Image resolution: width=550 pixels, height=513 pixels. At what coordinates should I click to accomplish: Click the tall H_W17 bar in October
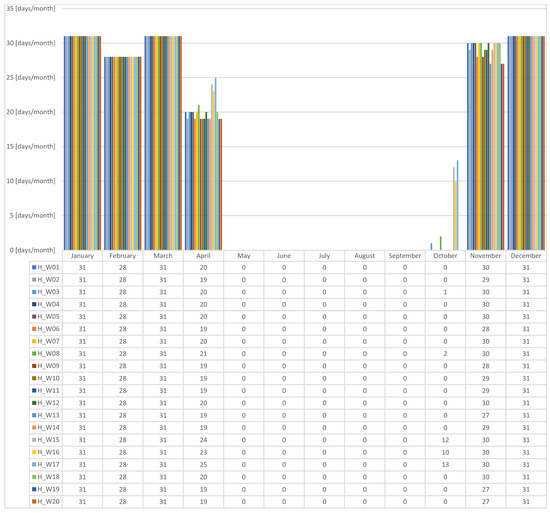457,205
